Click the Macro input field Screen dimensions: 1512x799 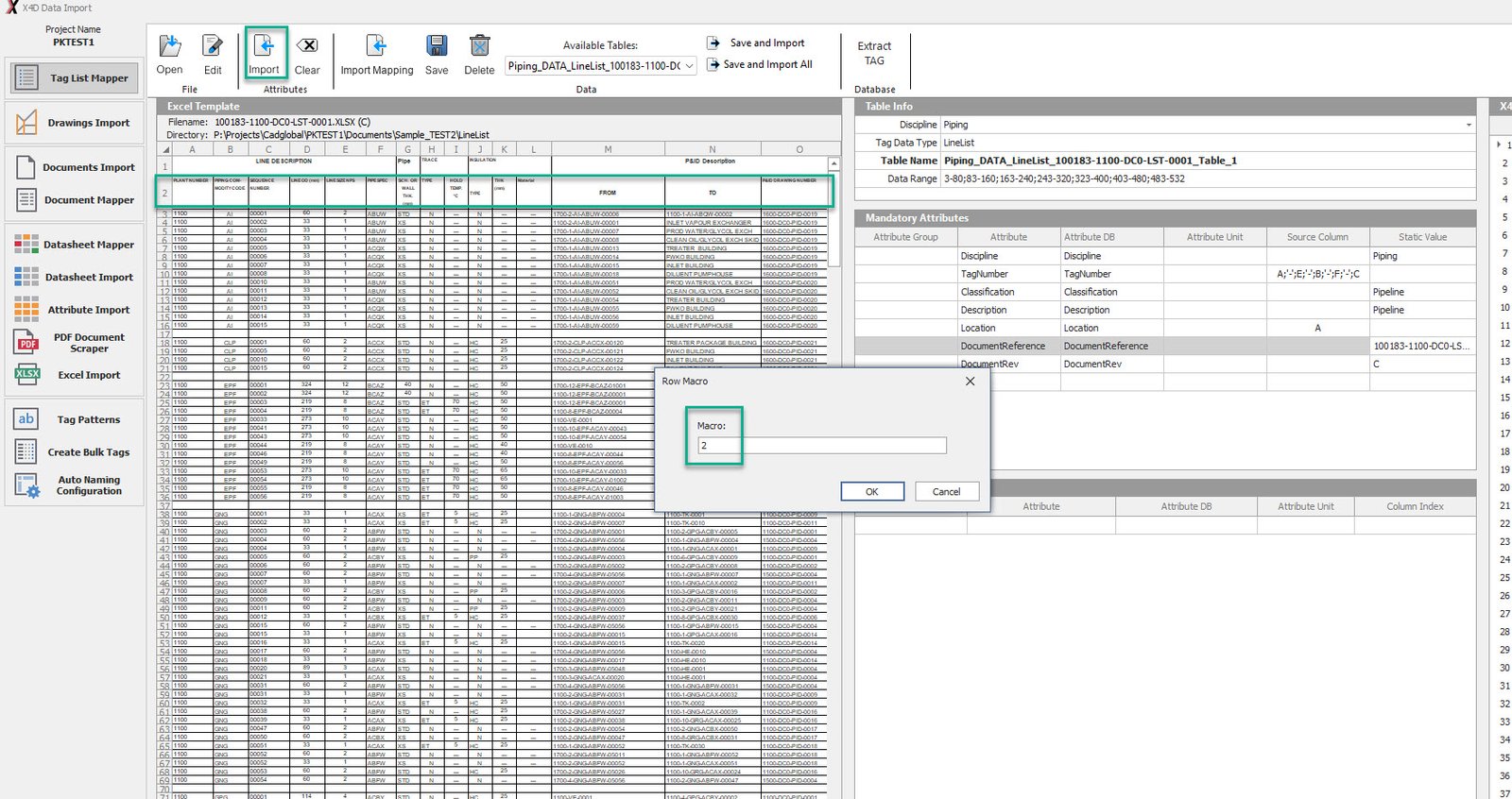[x=820, y=446]
